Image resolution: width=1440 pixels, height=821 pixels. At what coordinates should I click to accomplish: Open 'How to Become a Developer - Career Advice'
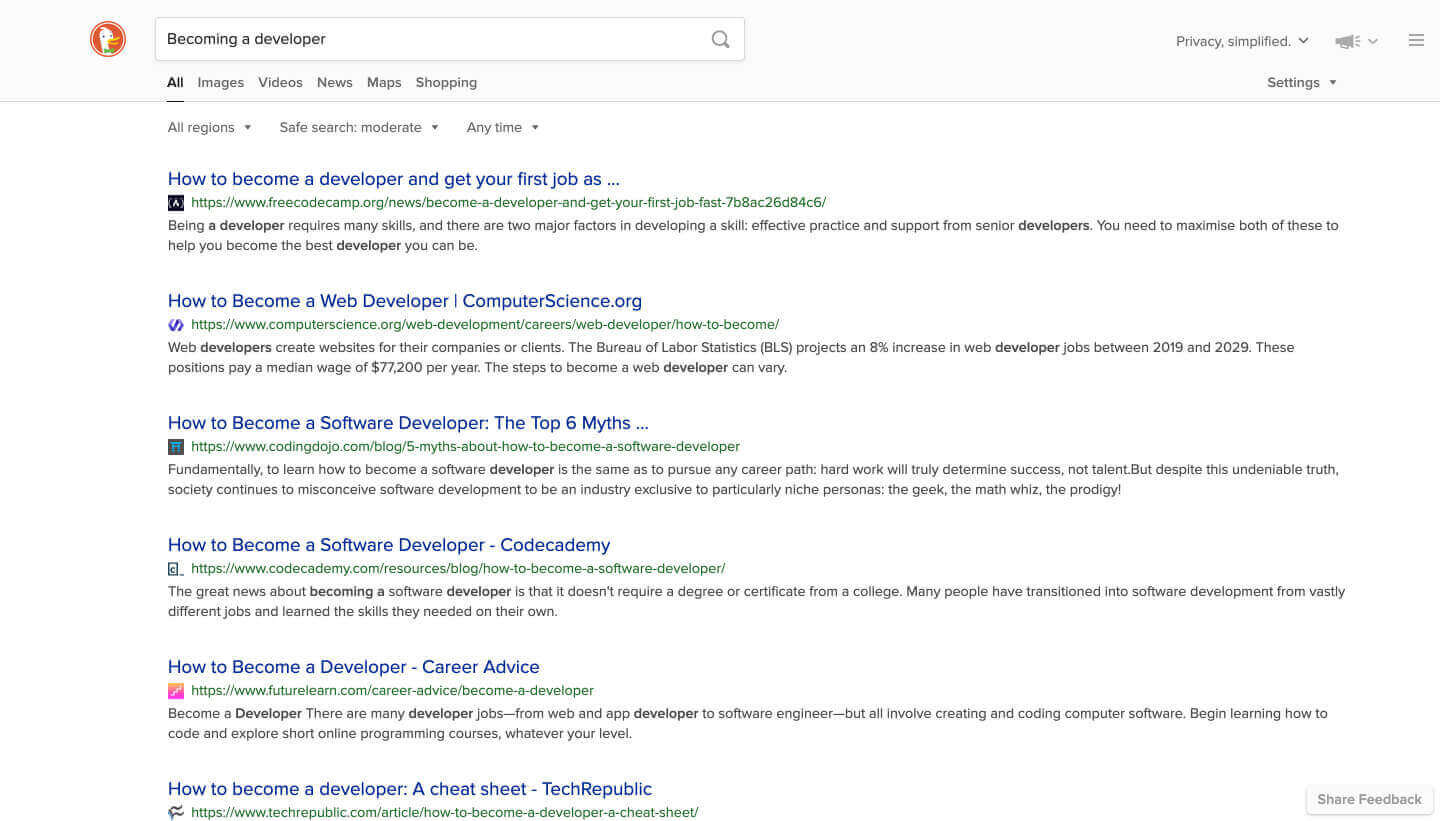pyautogui.click(x=354, y=667)
